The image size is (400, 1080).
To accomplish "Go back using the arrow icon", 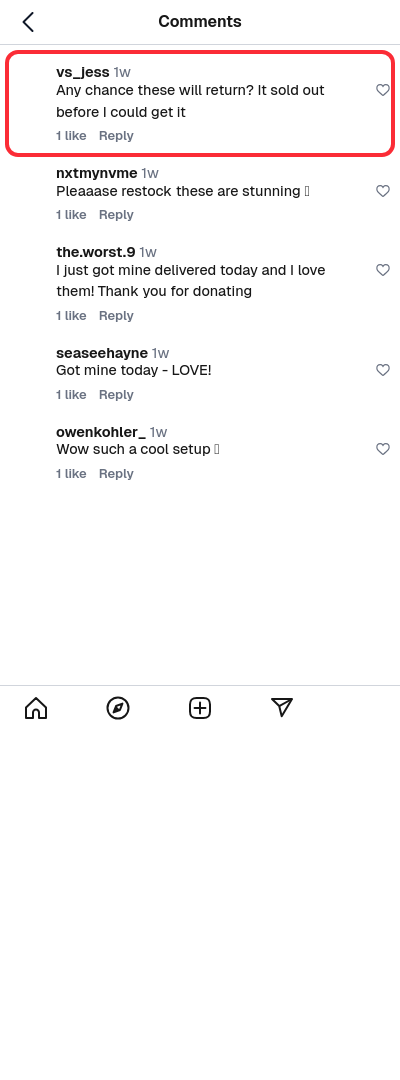I will 28,22.
